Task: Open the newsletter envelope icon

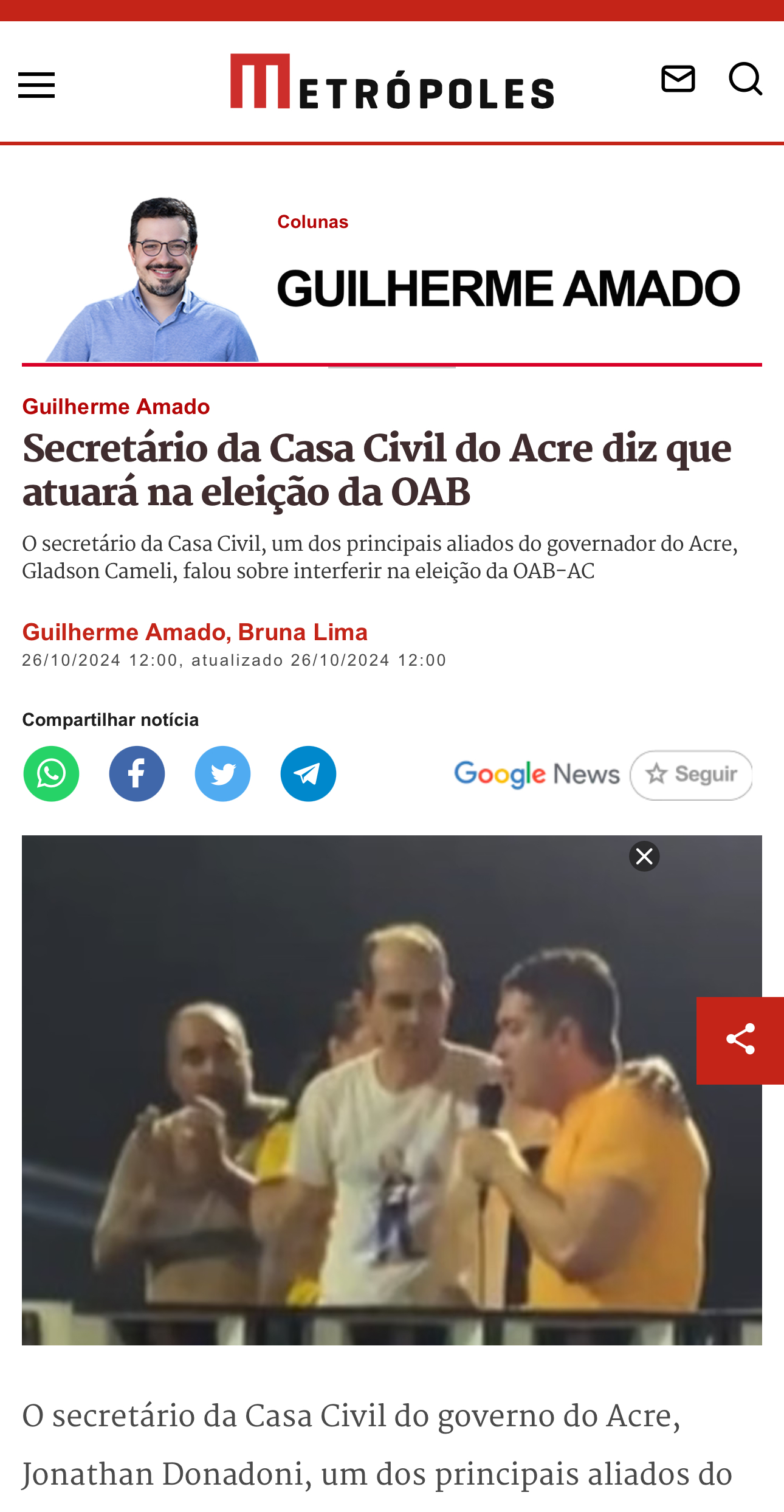Action: click(678, 79)
